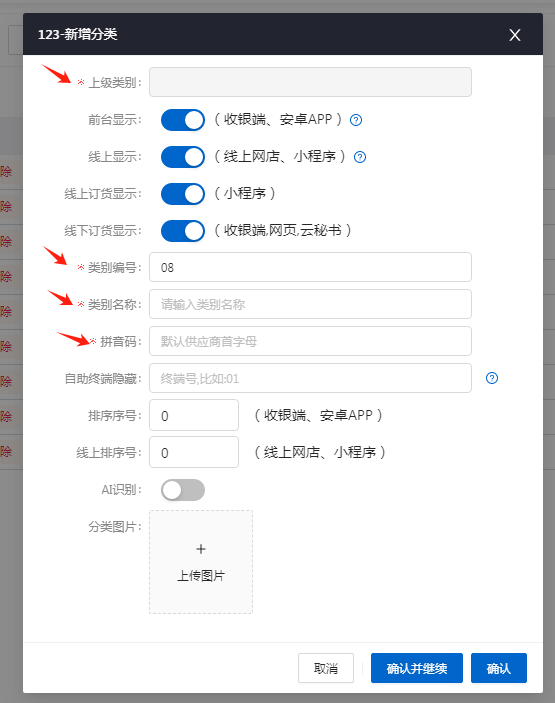
Task: Click the blue 确认 button
Action: 499,668
